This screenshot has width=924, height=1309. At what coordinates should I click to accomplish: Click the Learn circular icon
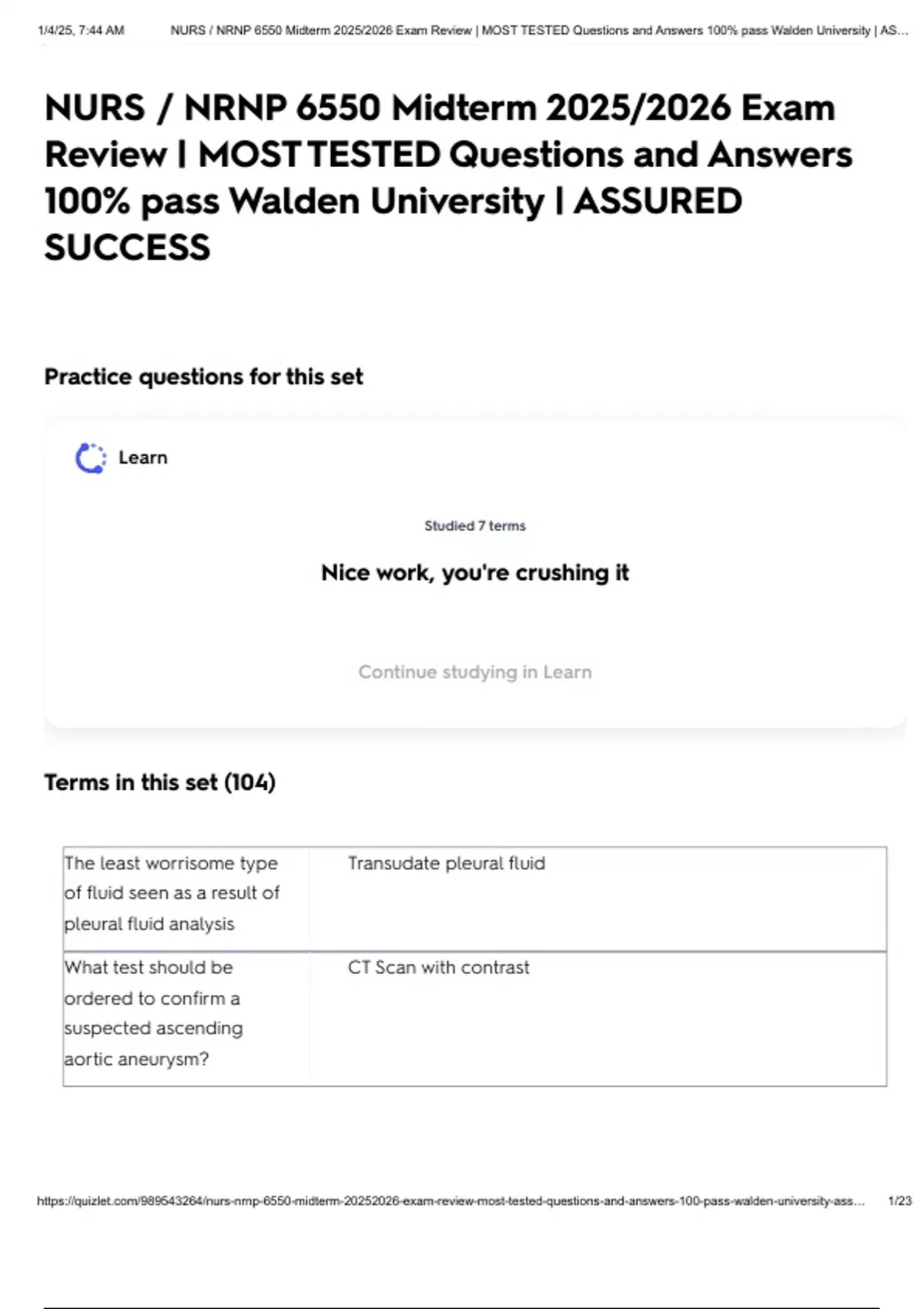pos(91,458)
